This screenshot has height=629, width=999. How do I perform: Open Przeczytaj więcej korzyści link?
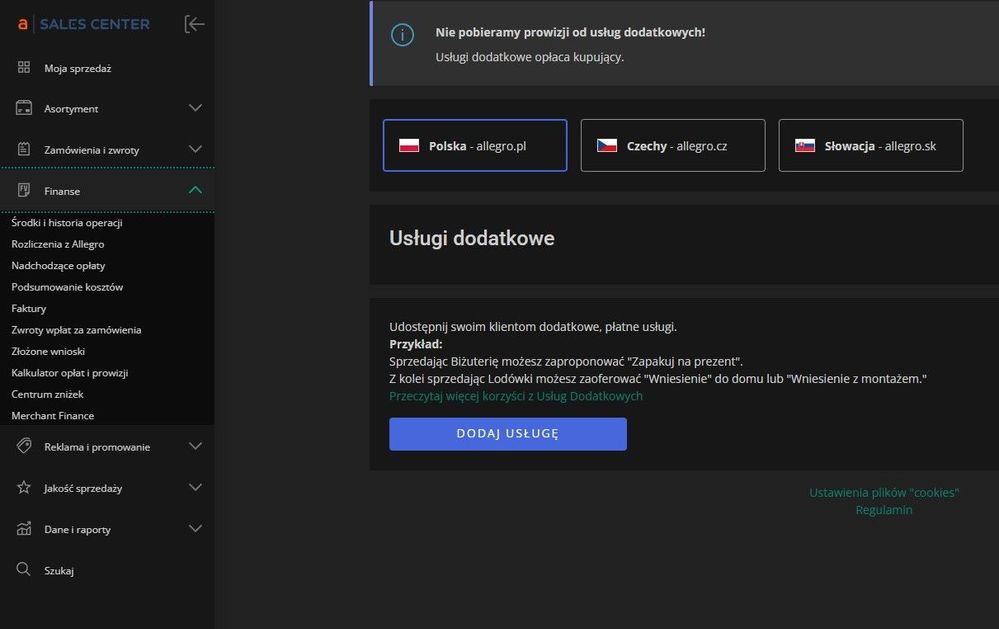(516, 396)
